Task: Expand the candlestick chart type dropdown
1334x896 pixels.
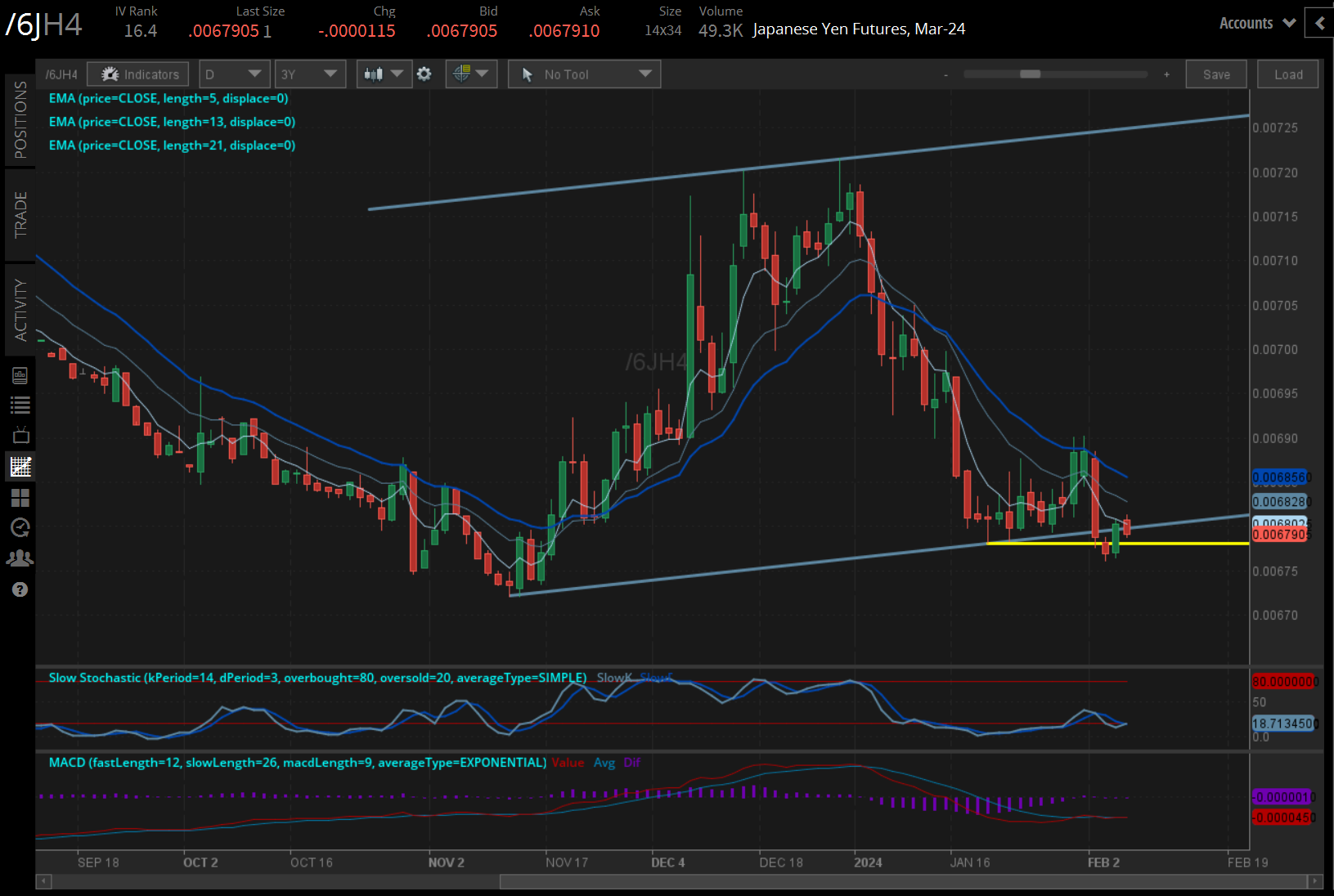Action: tap(384, 74)
